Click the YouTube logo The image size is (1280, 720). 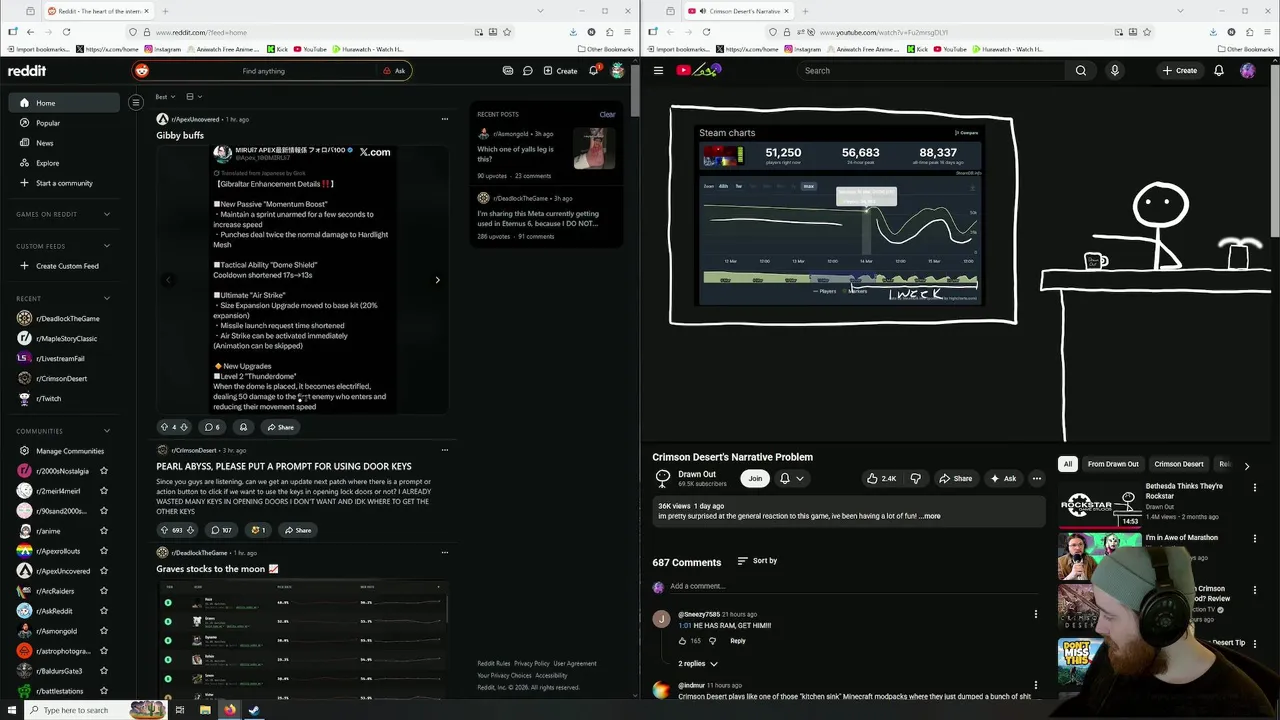(x=699, y=70)
